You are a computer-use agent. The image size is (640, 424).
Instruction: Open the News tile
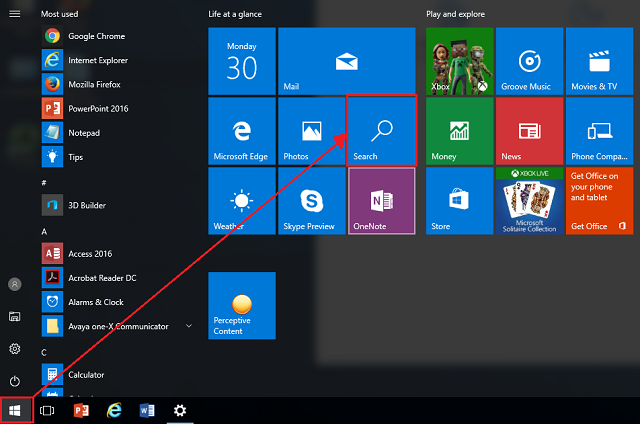pyautogui.click(x=529, y=131)
